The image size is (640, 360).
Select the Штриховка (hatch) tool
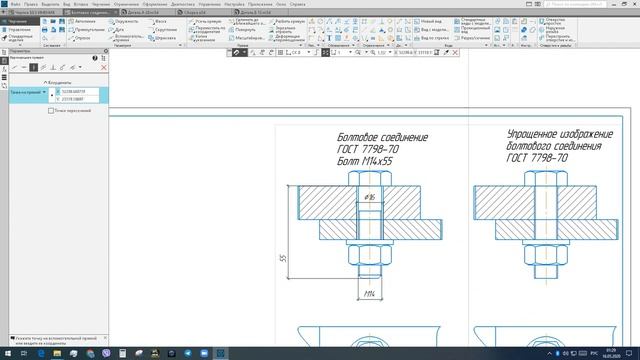[162, 38]
